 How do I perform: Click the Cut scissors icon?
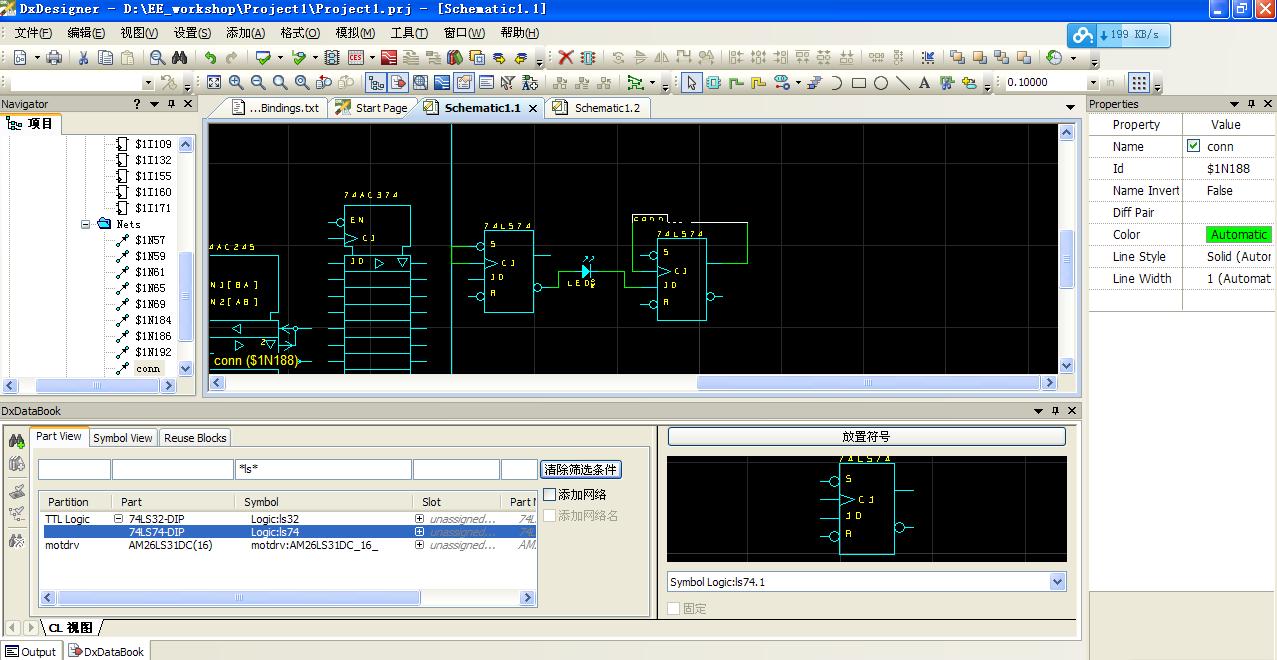(84, 58)
